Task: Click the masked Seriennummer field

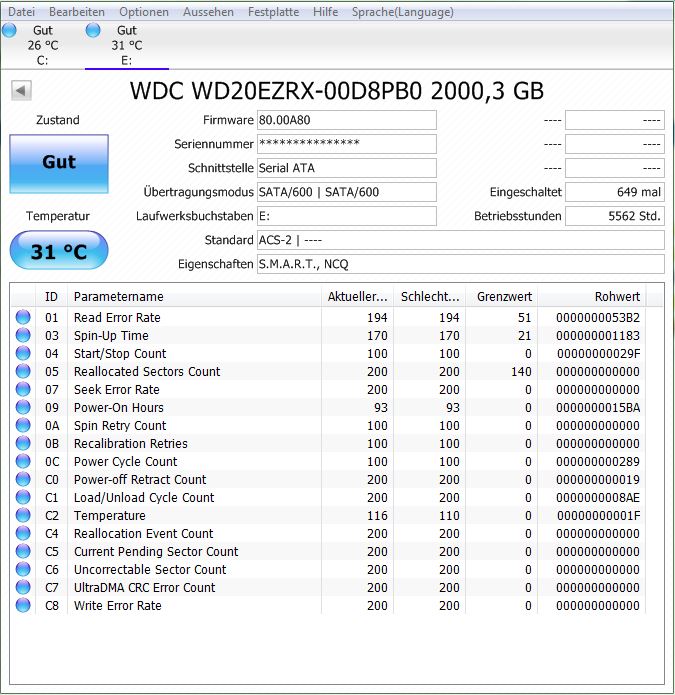Action: point(347,144)
